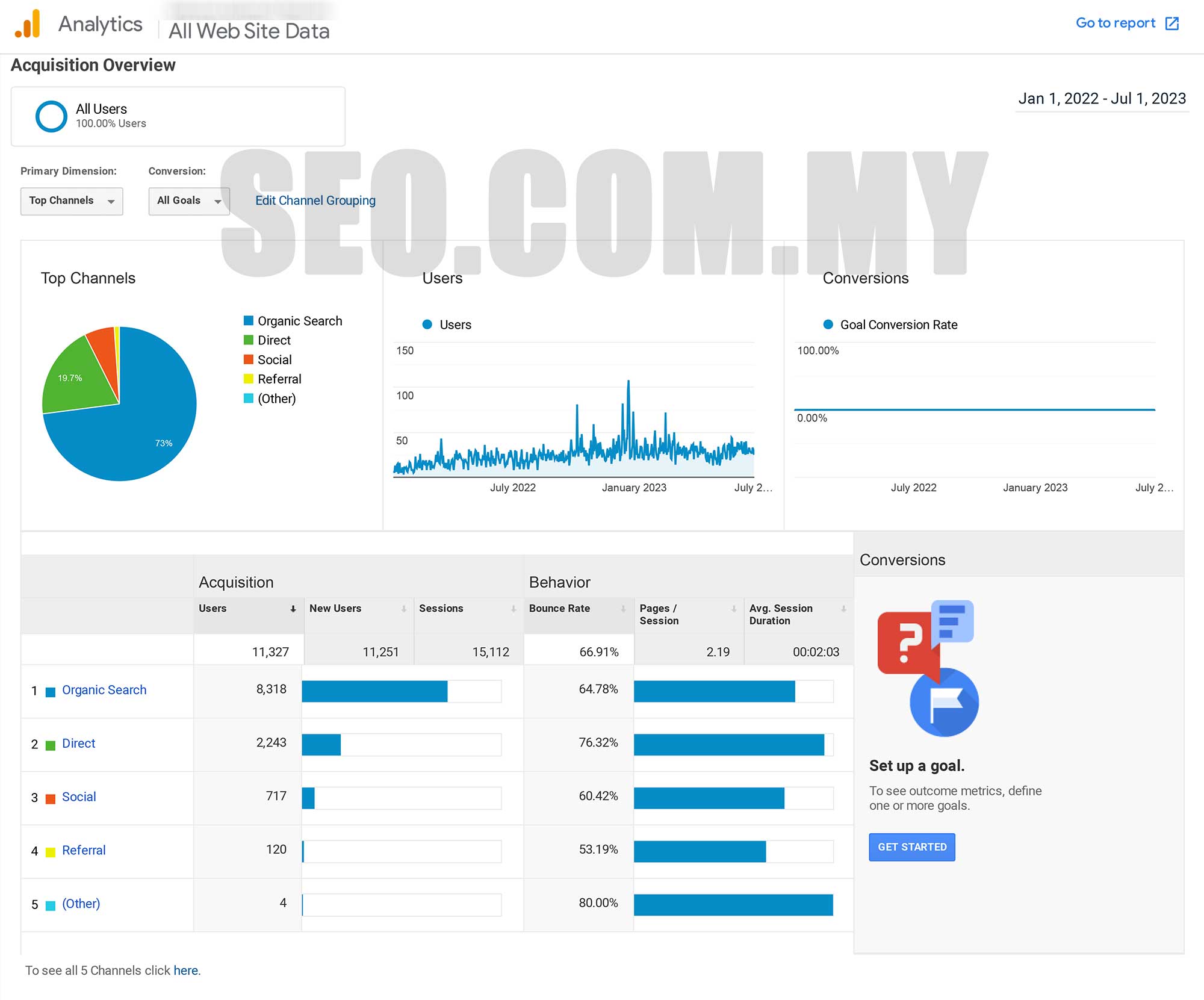Click the (Other) legend color swatch
Viewport: 1204px width, 1000px height.
click(248, 398)
